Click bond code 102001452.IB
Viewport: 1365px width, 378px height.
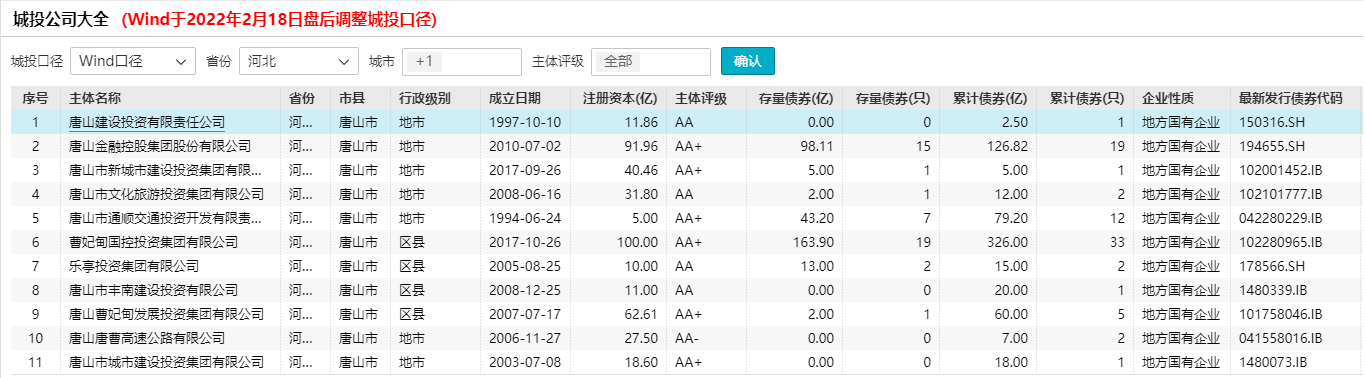pyautogui.click(x=1280, y=170)
